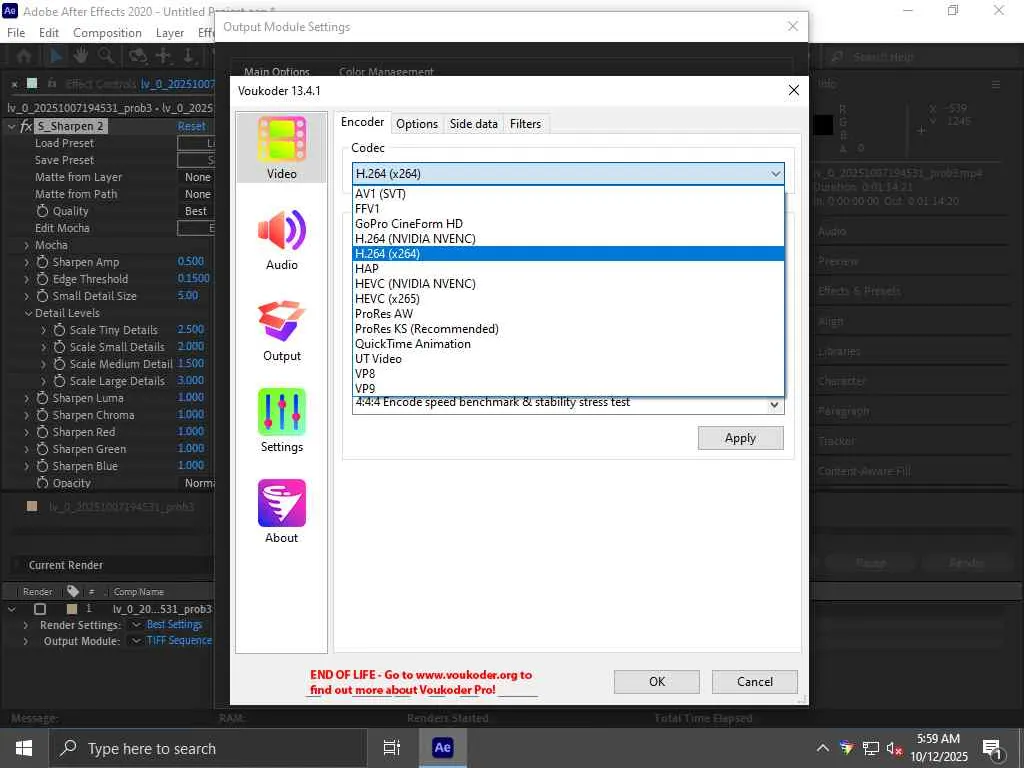Click the stopwatch next to Quality
This screenshot has height=768, width=1024.
point(42,211)
